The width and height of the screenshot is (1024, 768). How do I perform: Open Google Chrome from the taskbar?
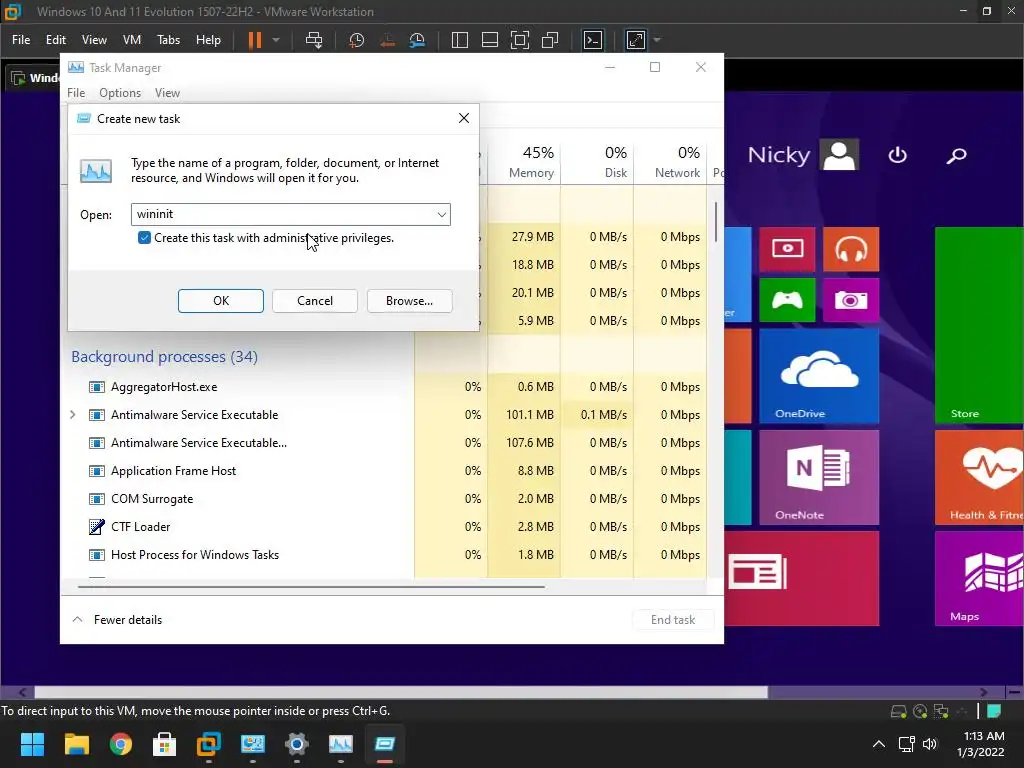click(x=121, y=744)
